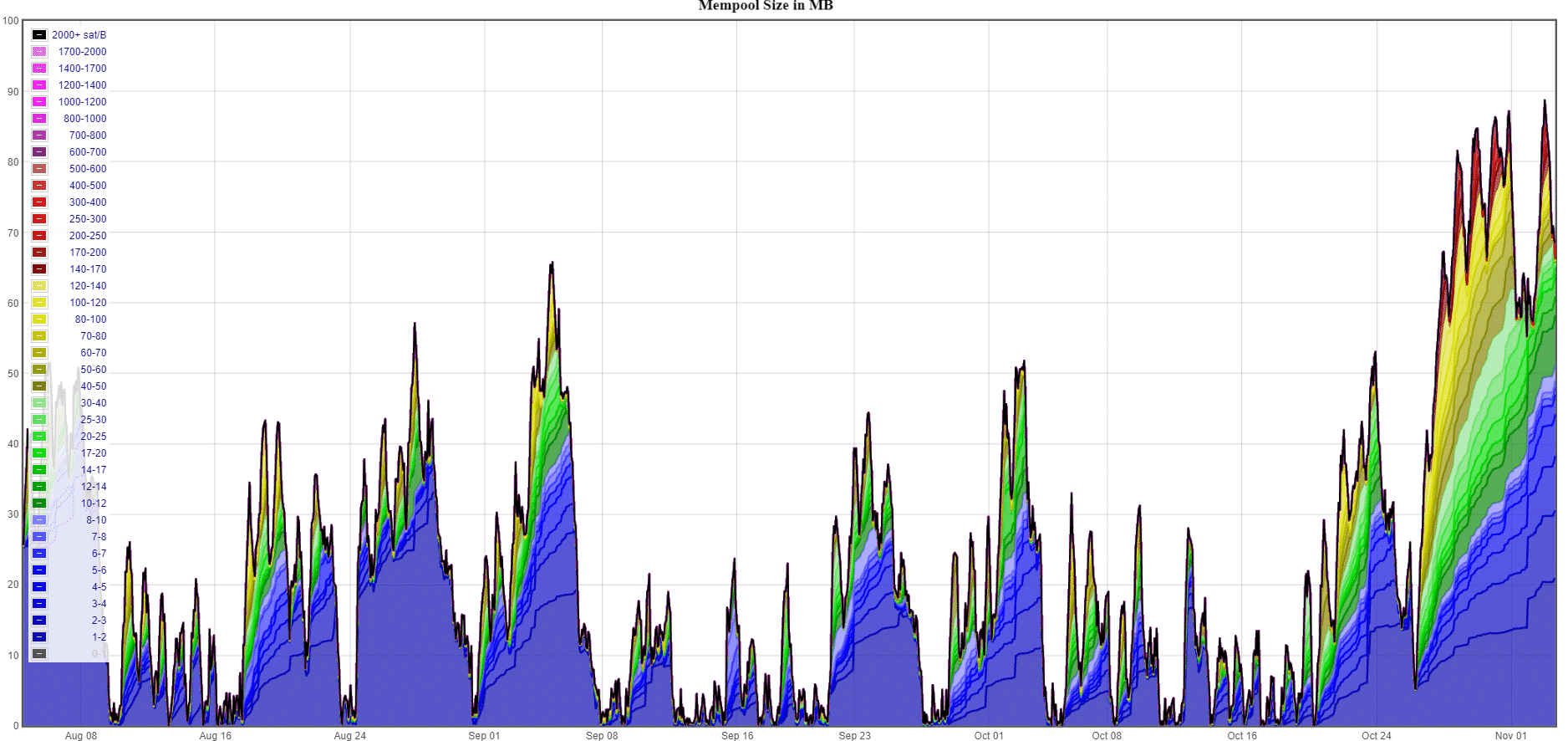
Task: Toggle the 1700-2000 fee series swatch
Action: click(x=39, y=52)
